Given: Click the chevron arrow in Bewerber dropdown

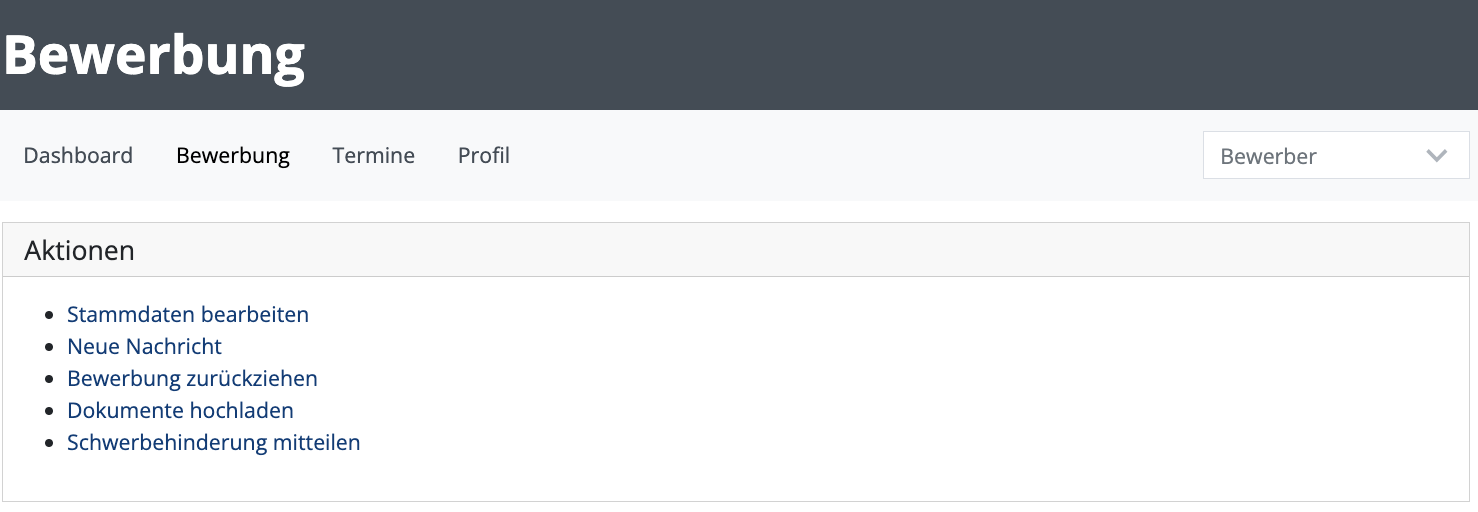Looking at the screenshot, I should pos(1436,156).
